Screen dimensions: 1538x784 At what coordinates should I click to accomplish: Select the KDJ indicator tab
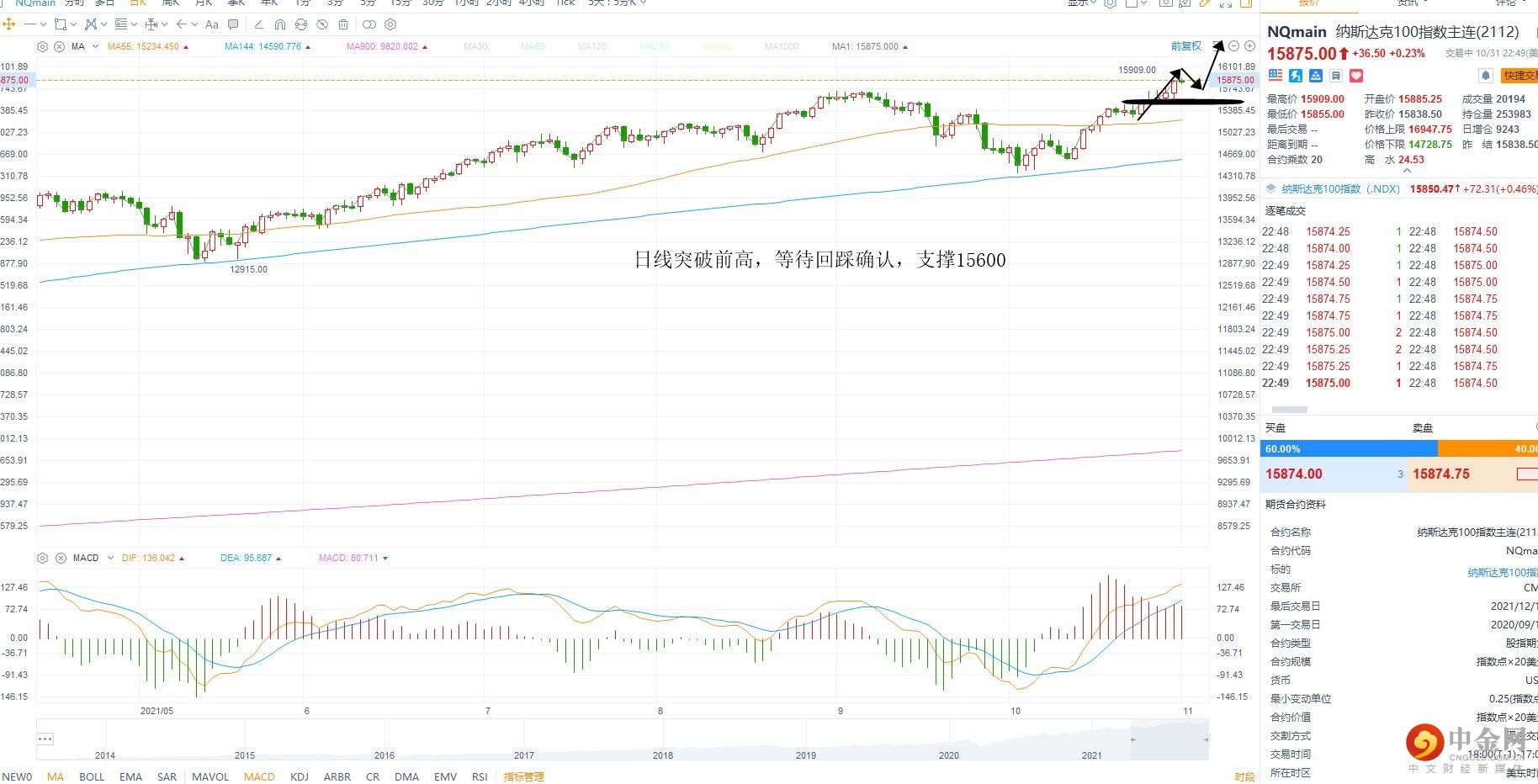(x=299, y=776)
